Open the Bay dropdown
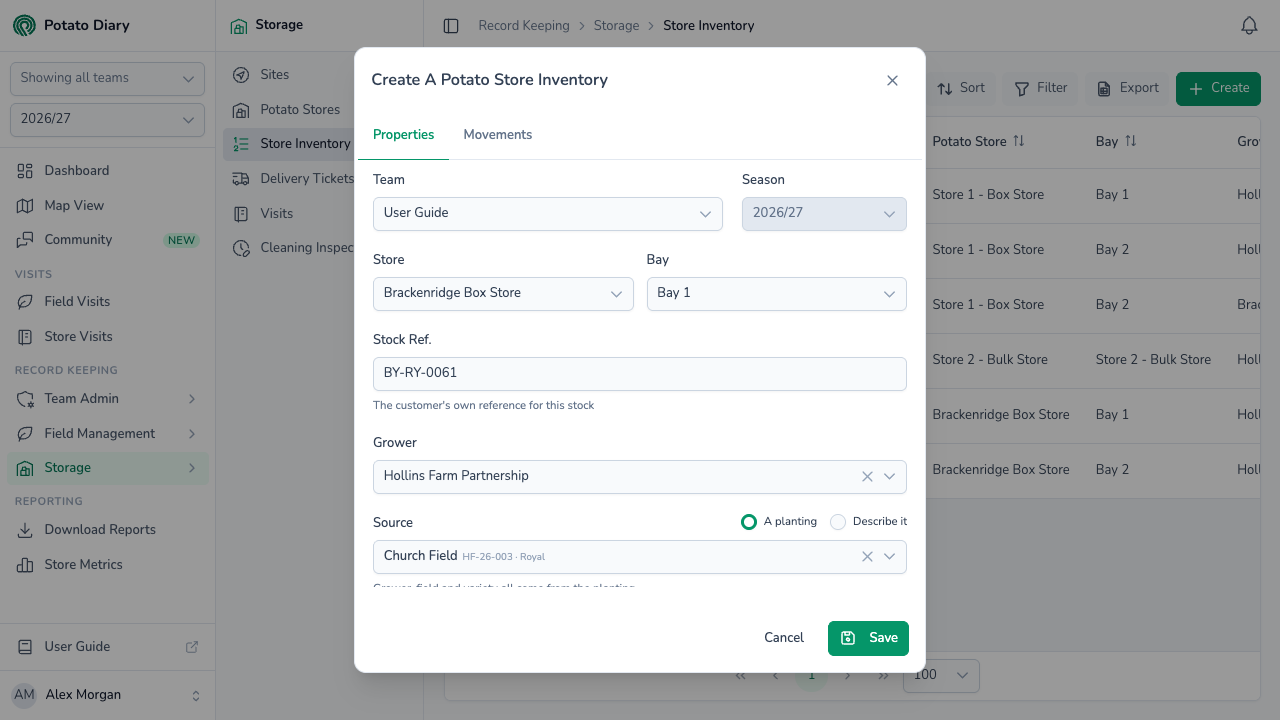The width and height of the screenshot is (1280, 720). 777,294
